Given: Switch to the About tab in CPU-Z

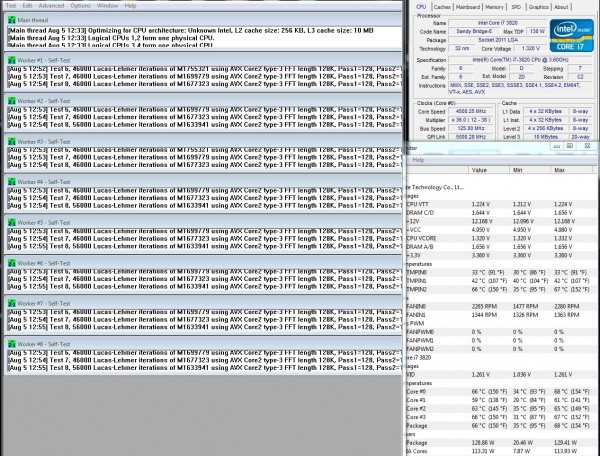Looking at the screenshot, I should pyautogui.click(x=561, y=7).
